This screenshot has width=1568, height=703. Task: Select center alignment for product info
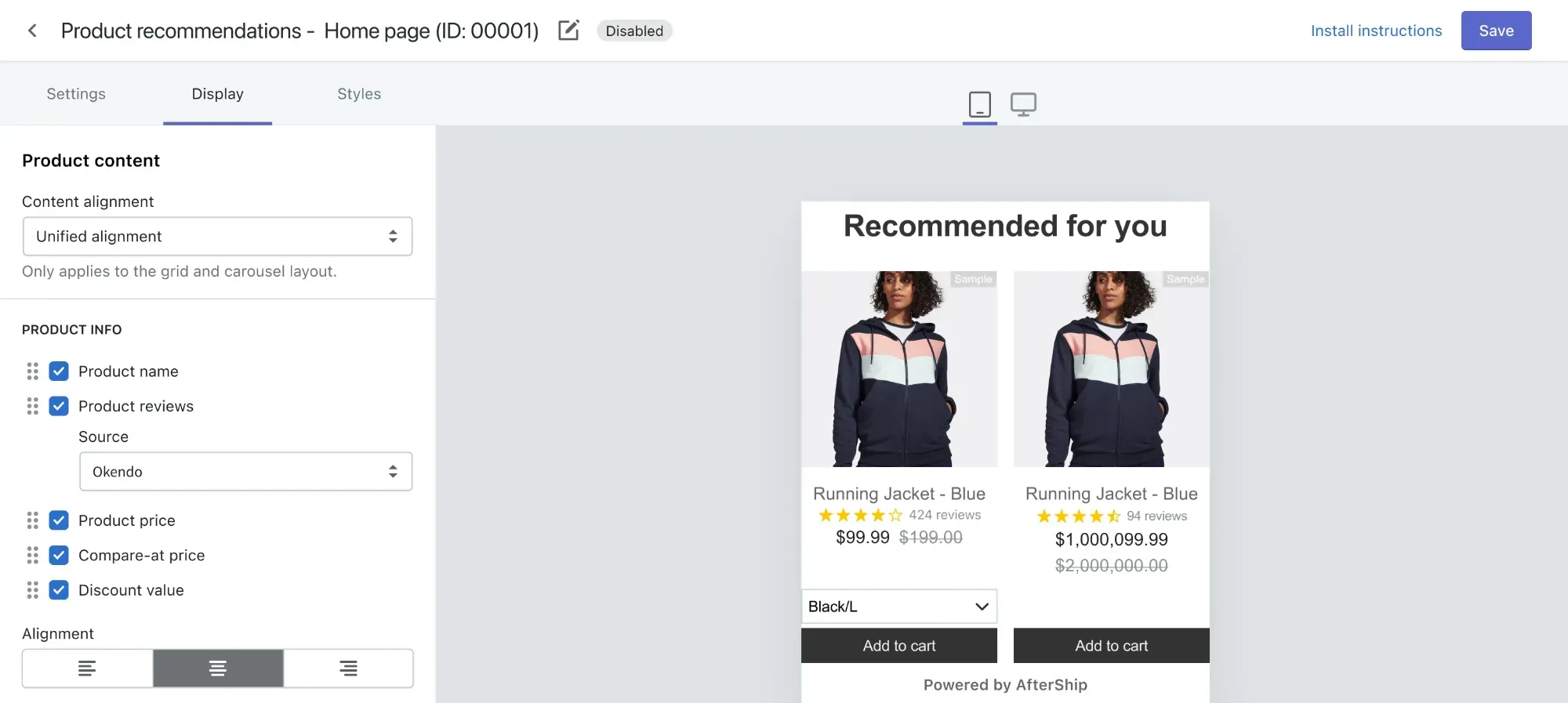(217, 669)
